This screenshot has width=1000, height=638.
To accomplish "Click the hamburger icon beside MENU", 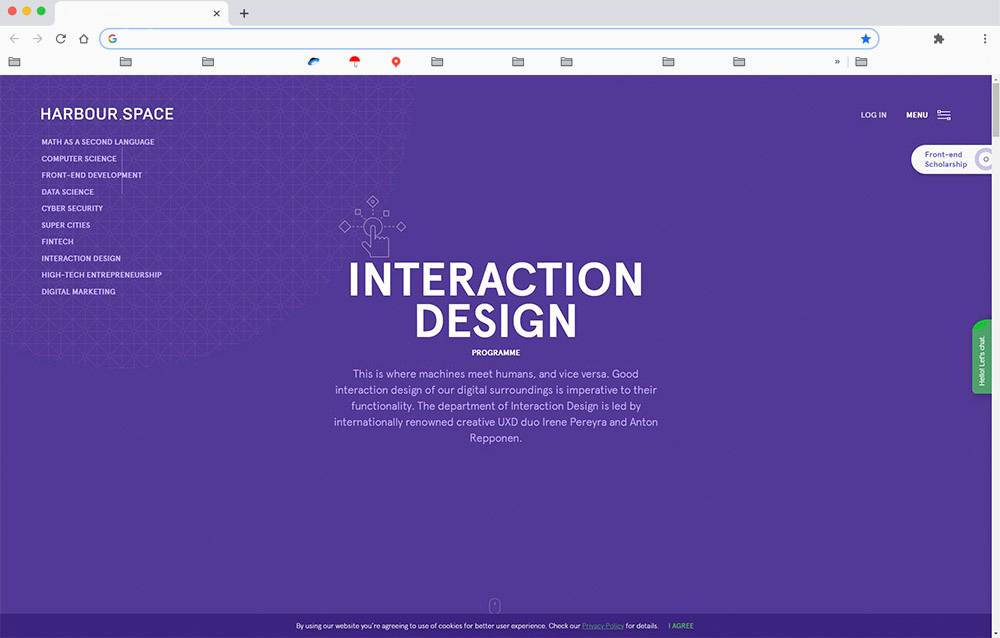I will 944,115.
